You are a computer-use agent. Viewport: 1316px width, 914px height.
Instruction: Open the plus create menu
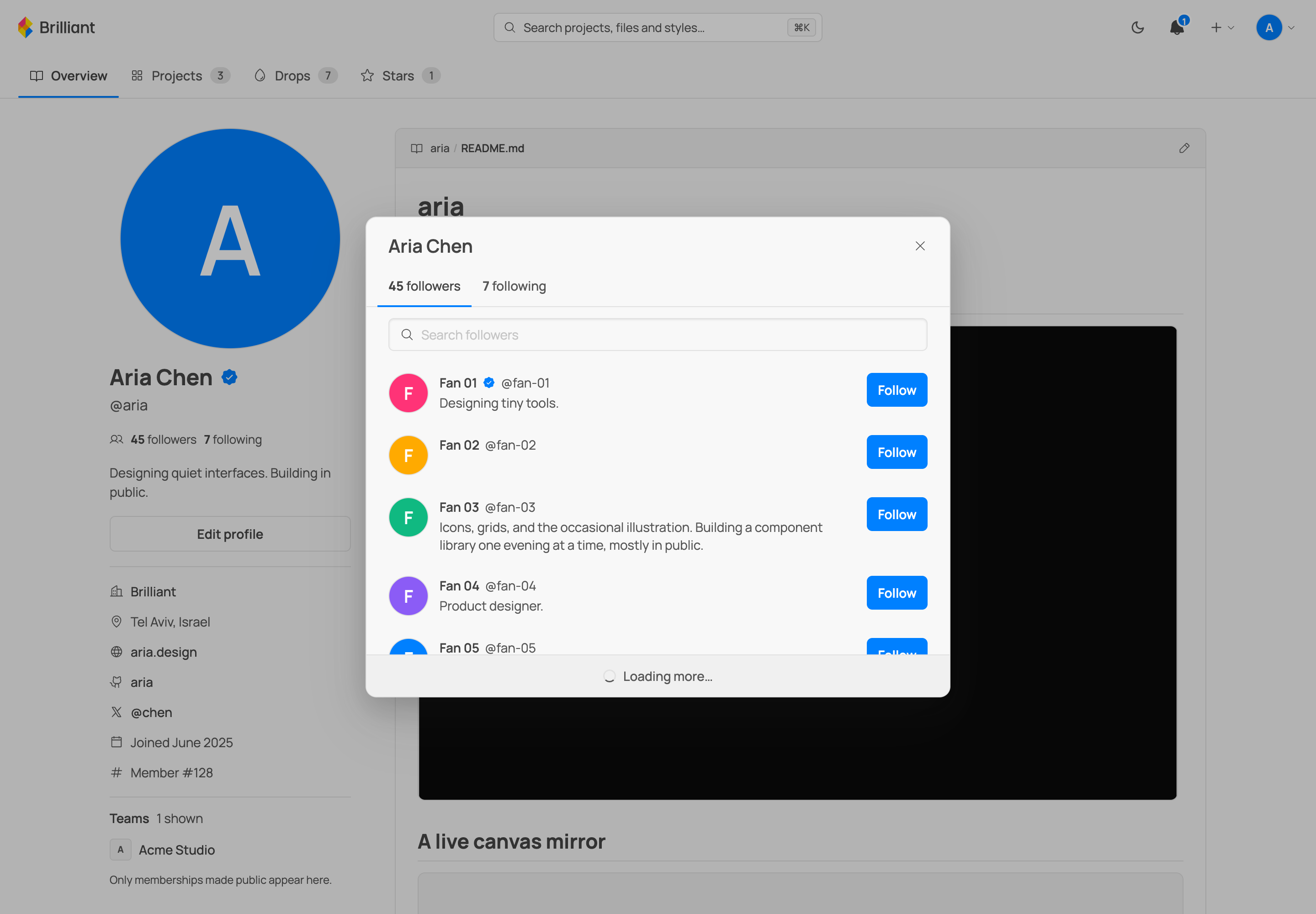click(1222, 27)
